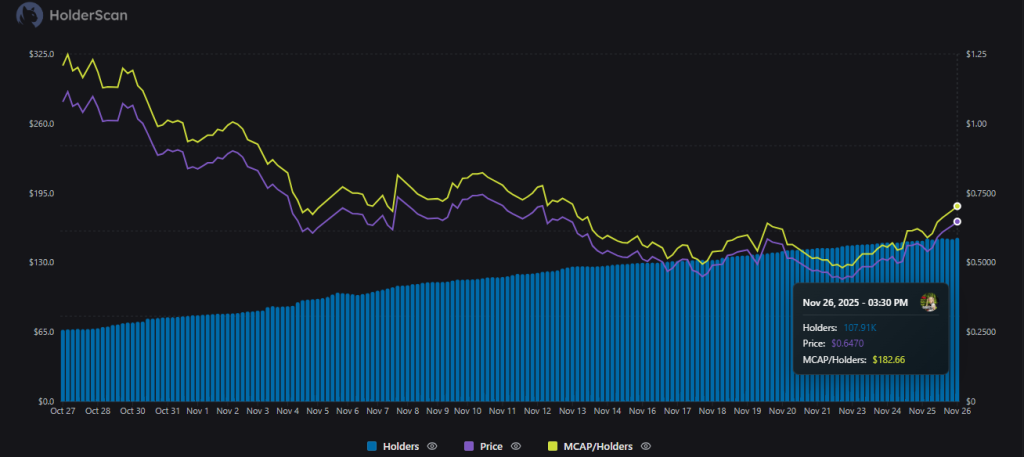Toggle visibility eye for MCAP/Holders series

(646, 446)
